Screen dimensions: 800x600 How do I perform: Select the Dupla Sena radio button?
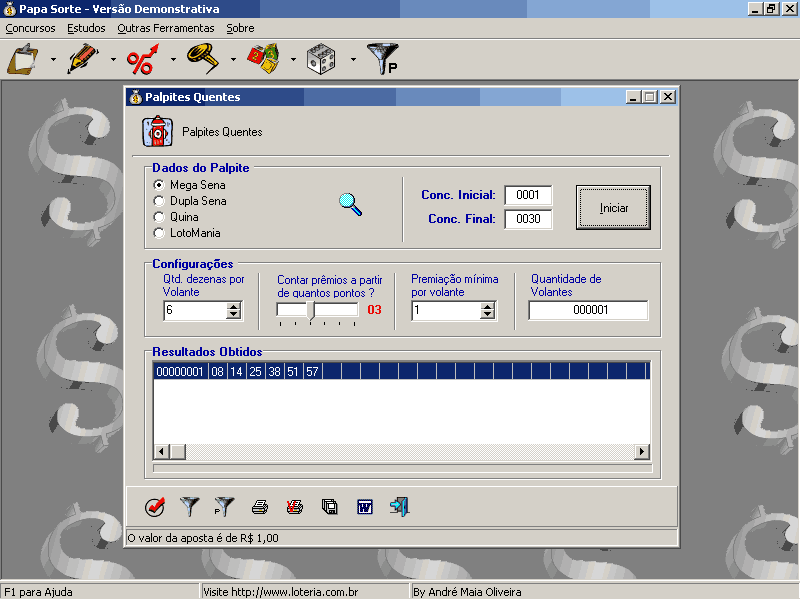pos(158,201)
